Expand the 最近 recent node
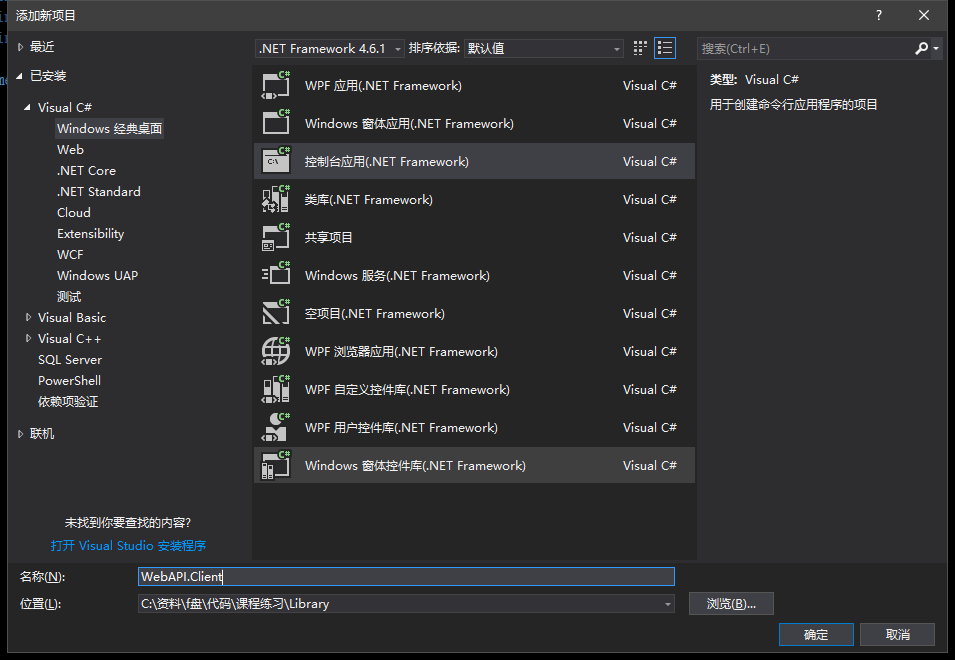Viewport: 955px width, 660px height. point(20,47)
